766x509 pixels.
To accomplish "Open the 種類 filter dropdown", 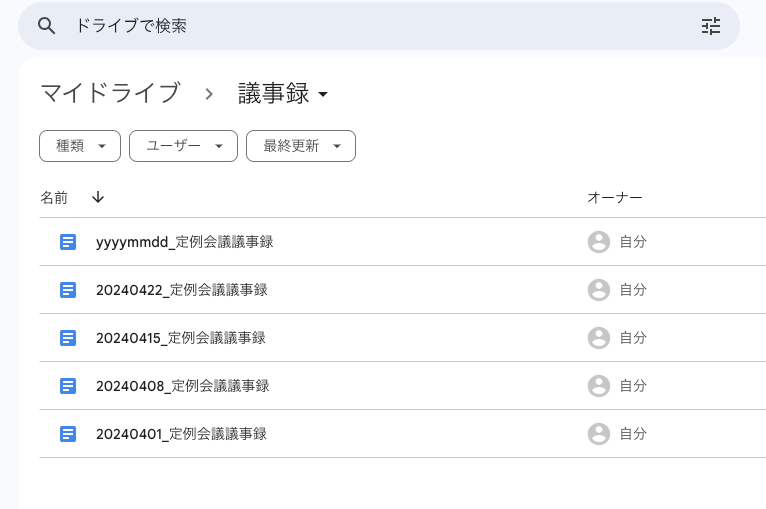I will pyautogui.click(x=80, y=146).
